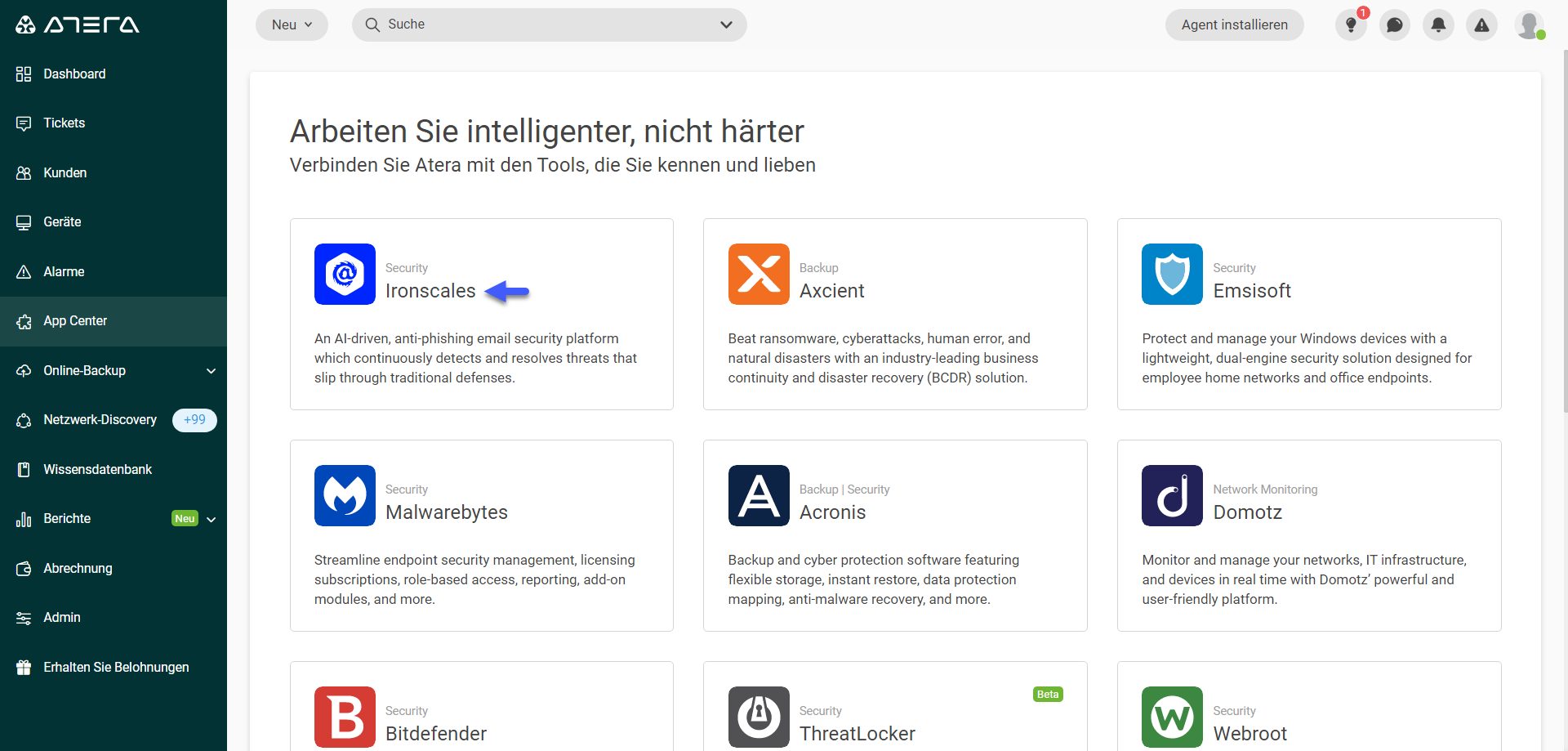Click the Bitdefender app logo
1568x751 pixels.
point(345,717)
